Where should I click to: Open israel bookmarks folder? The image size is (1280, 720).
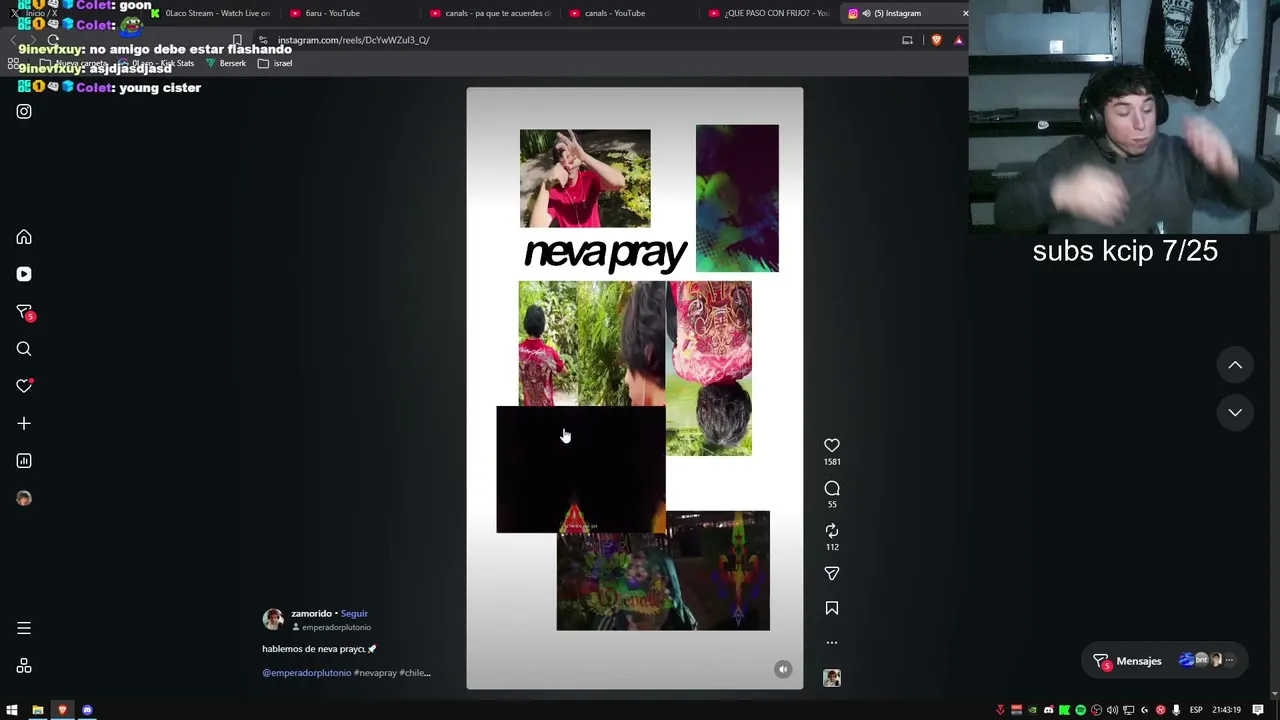[275, 63]
